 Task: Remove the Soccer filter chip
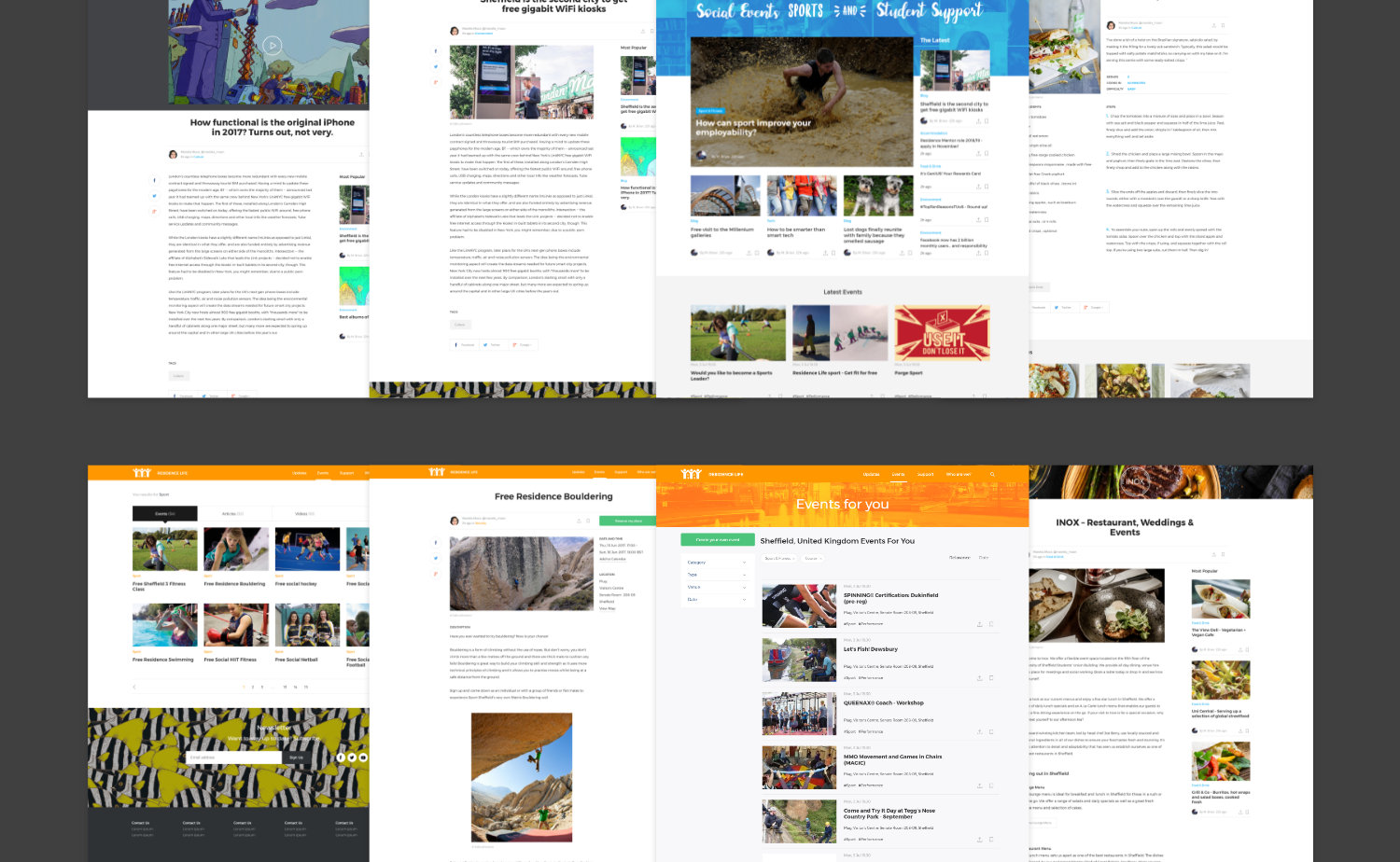click(820, 558)
